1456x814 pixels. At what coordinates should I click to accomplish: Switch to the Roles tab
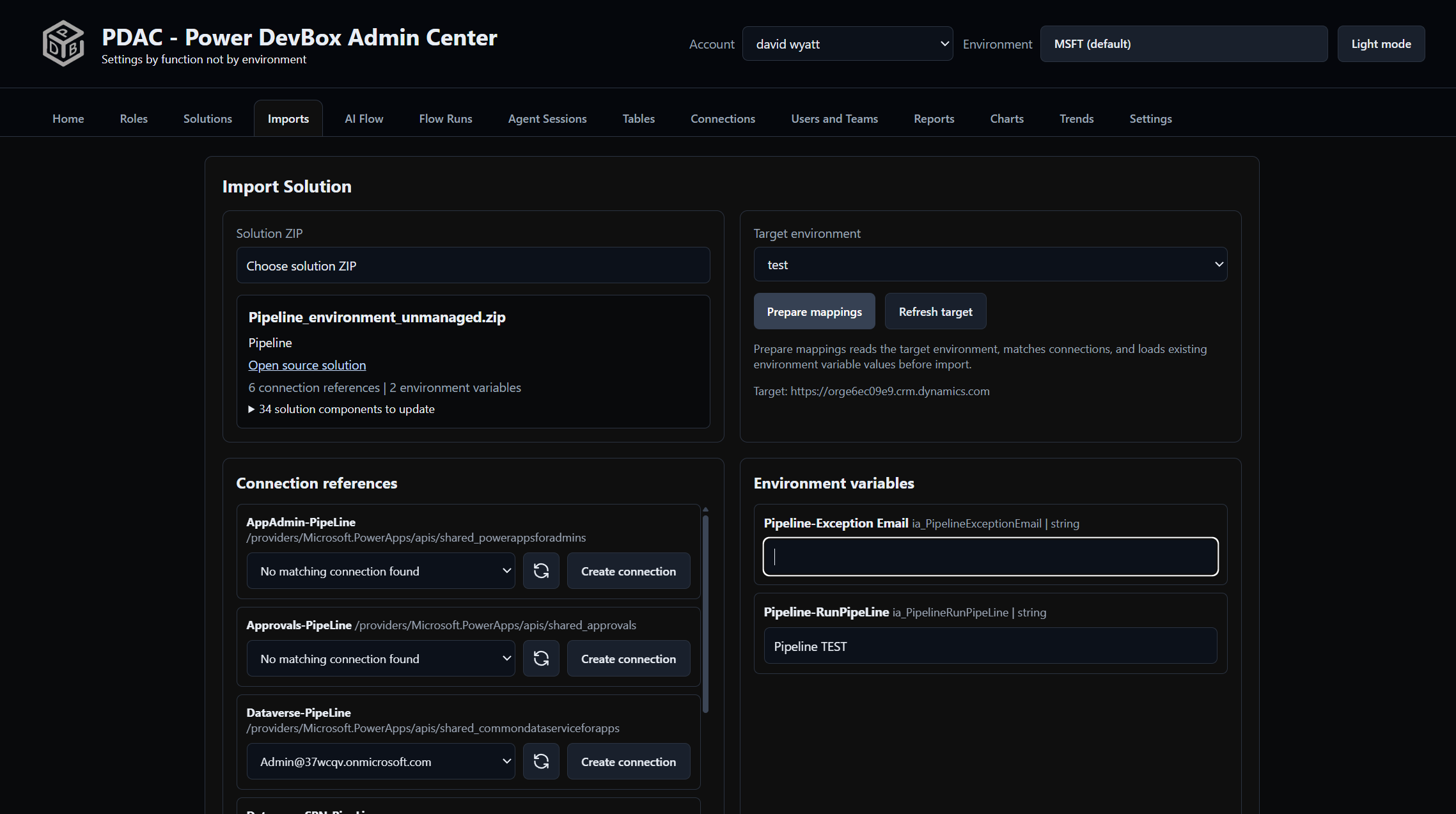pyautogui.click(x=134, y=118)
